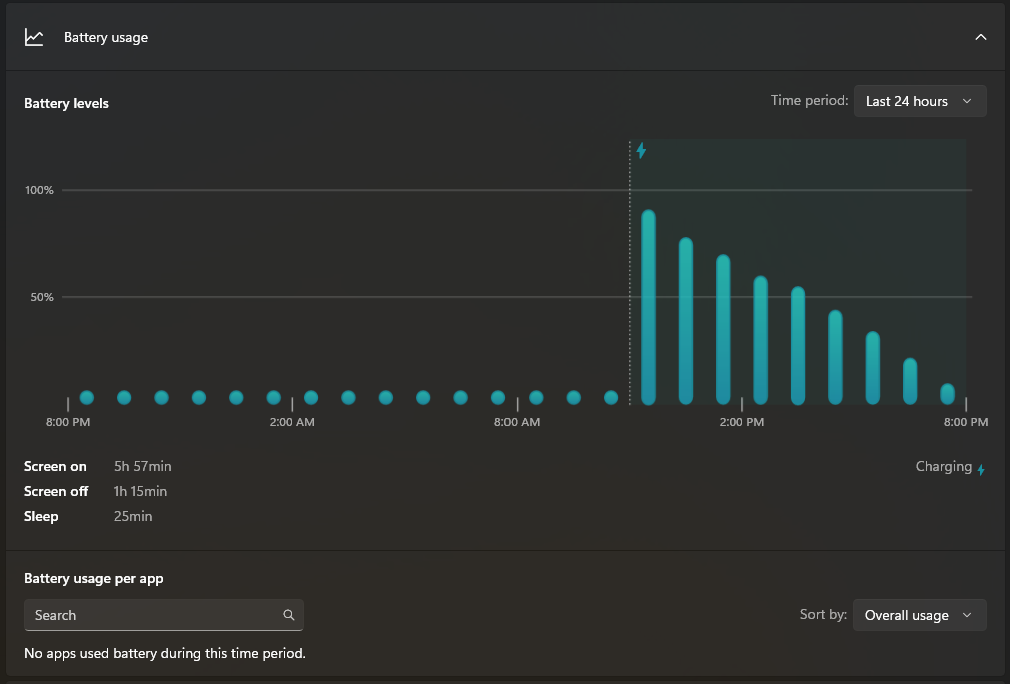Viewport: 1010px width, 684px height.
Task: Click the lightning icon beside Charging legend
Action: tap(981, 470)
